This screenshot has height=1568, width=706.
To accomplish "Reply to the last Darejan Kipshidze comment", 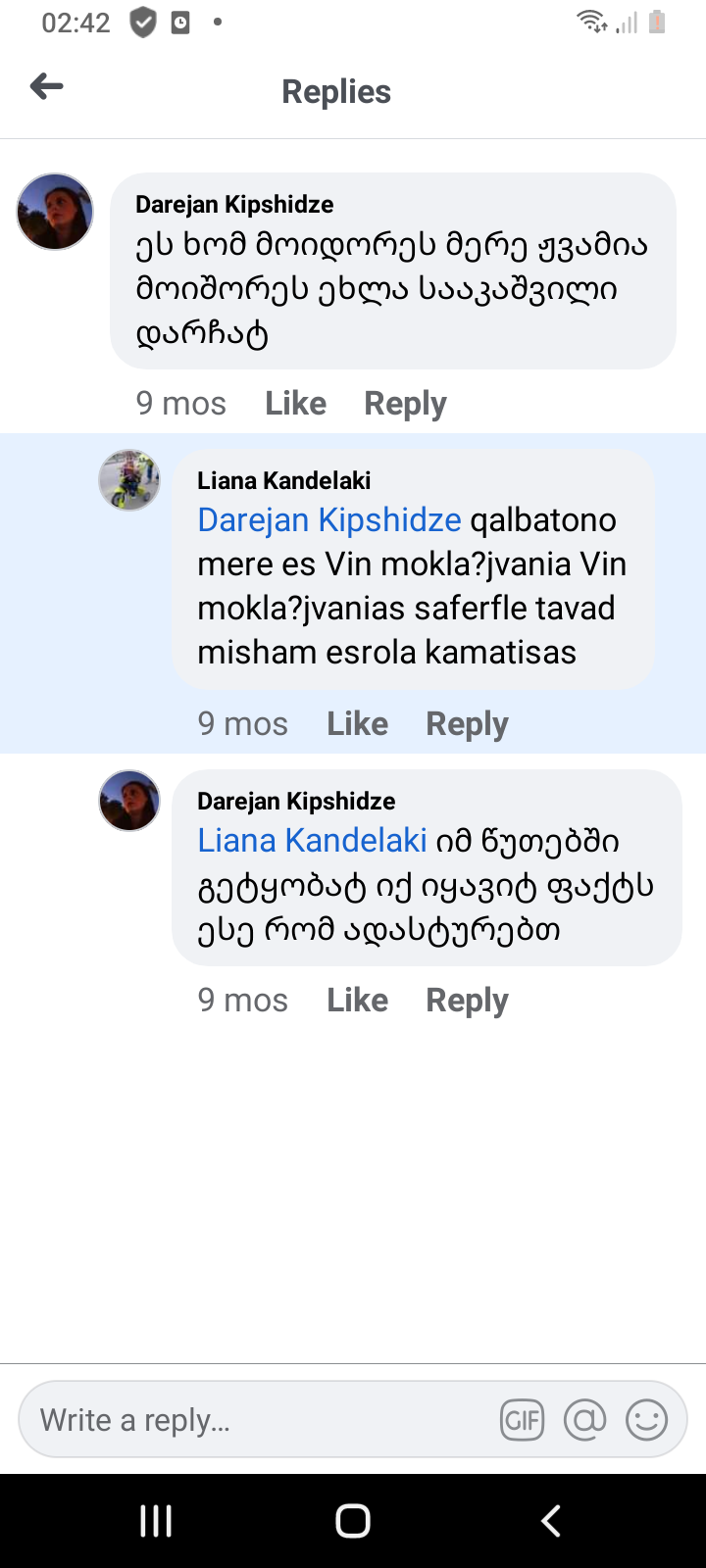I will pos(467,1000).
